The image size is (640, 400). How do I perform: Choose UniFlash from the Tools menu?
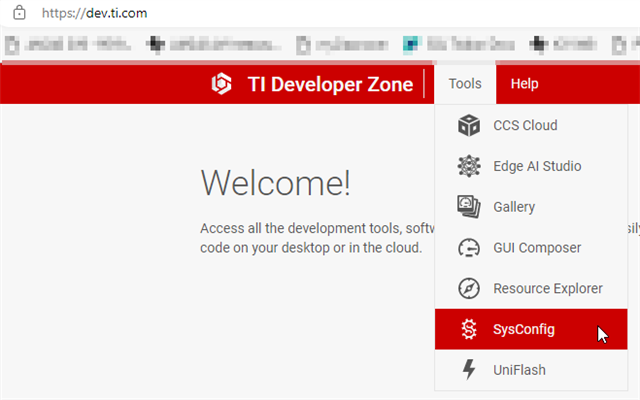tap(531, 370)
